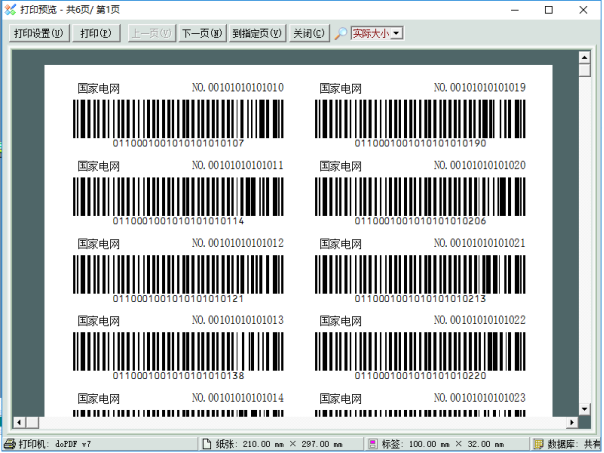Click the magnifier zoom icon
Screen dimensions: 604x453
click(341, 34)
